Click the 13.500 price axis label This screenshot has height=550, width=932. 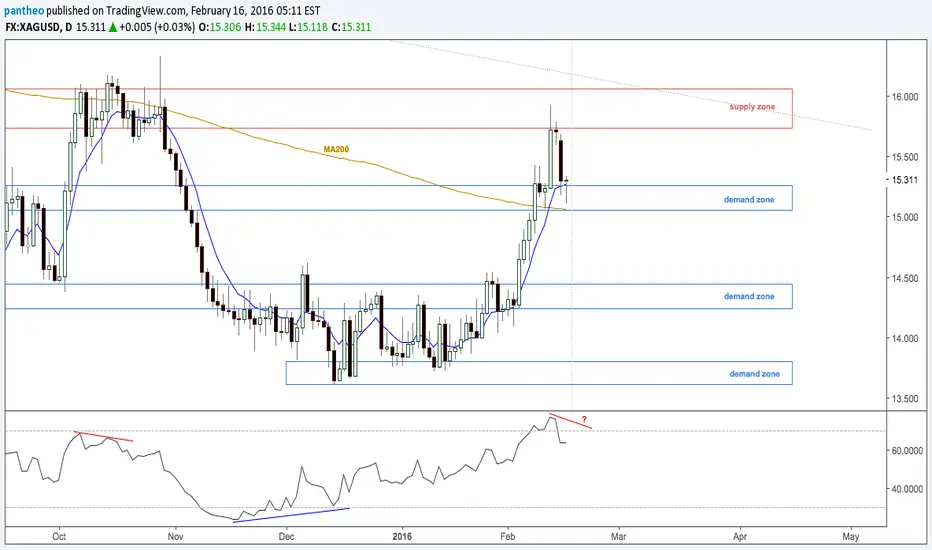click(904, 398)
